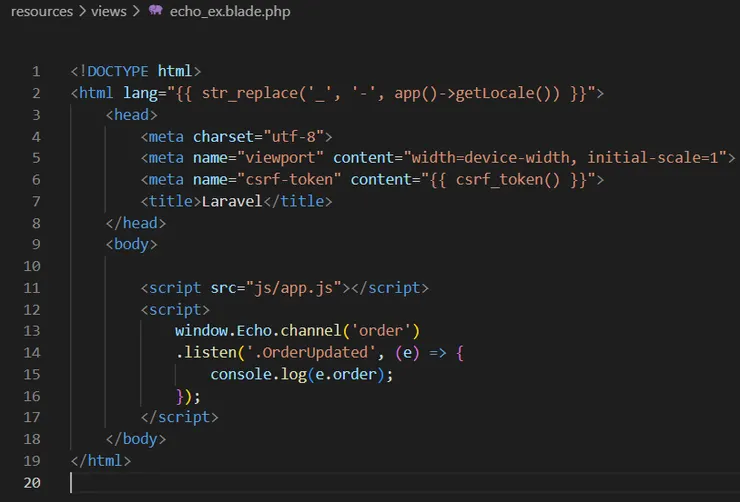Click the Blade elephant file icon in breadcrumb
Viewport: 740px width, 502px height.
tap(155, 10)
